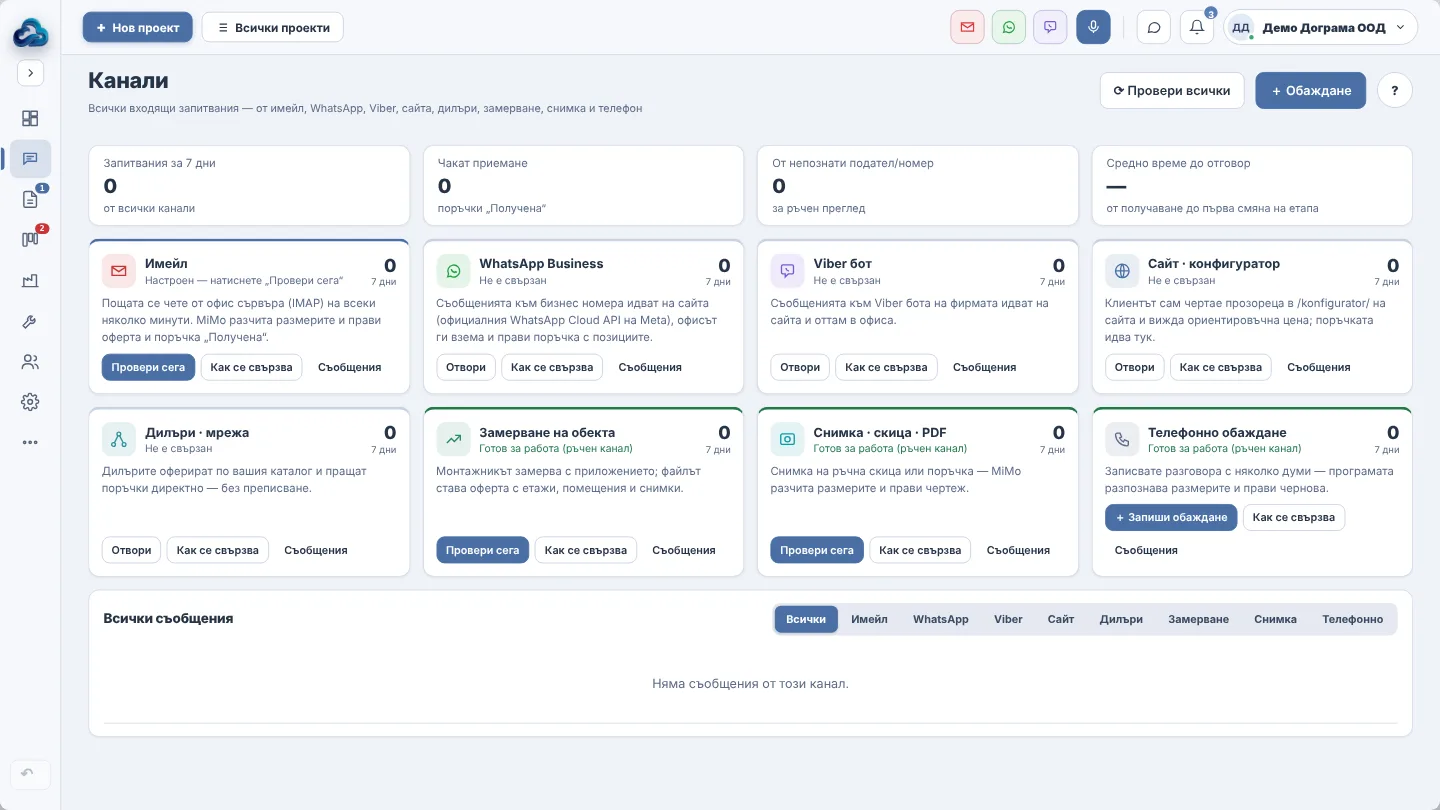This screenshot has height=810, width=1440.
Task: Click the blue microphone button in top bar
Action: coord(1093,27)
